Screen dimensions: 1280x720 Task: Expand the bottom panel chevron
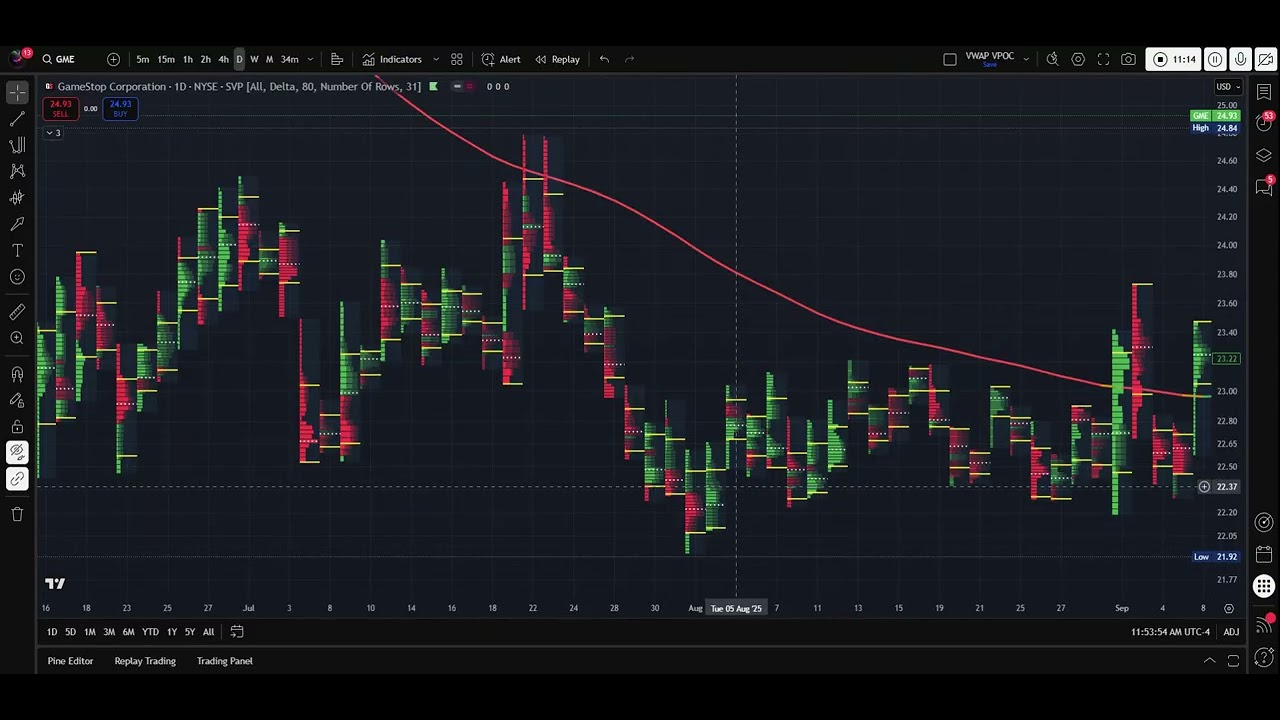[x=1209, y=661]
